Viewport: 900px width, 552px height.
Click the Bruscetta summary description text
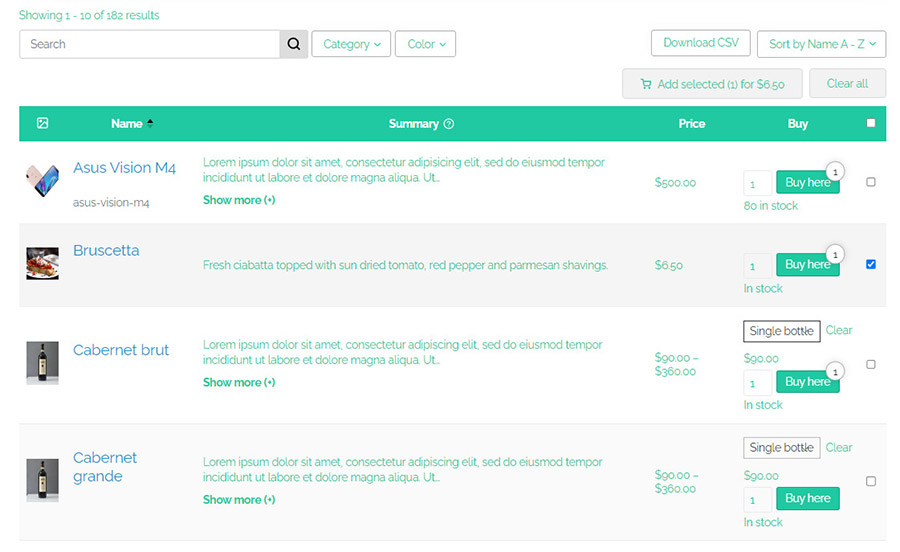pyautogui.click(x=405, y=265)
